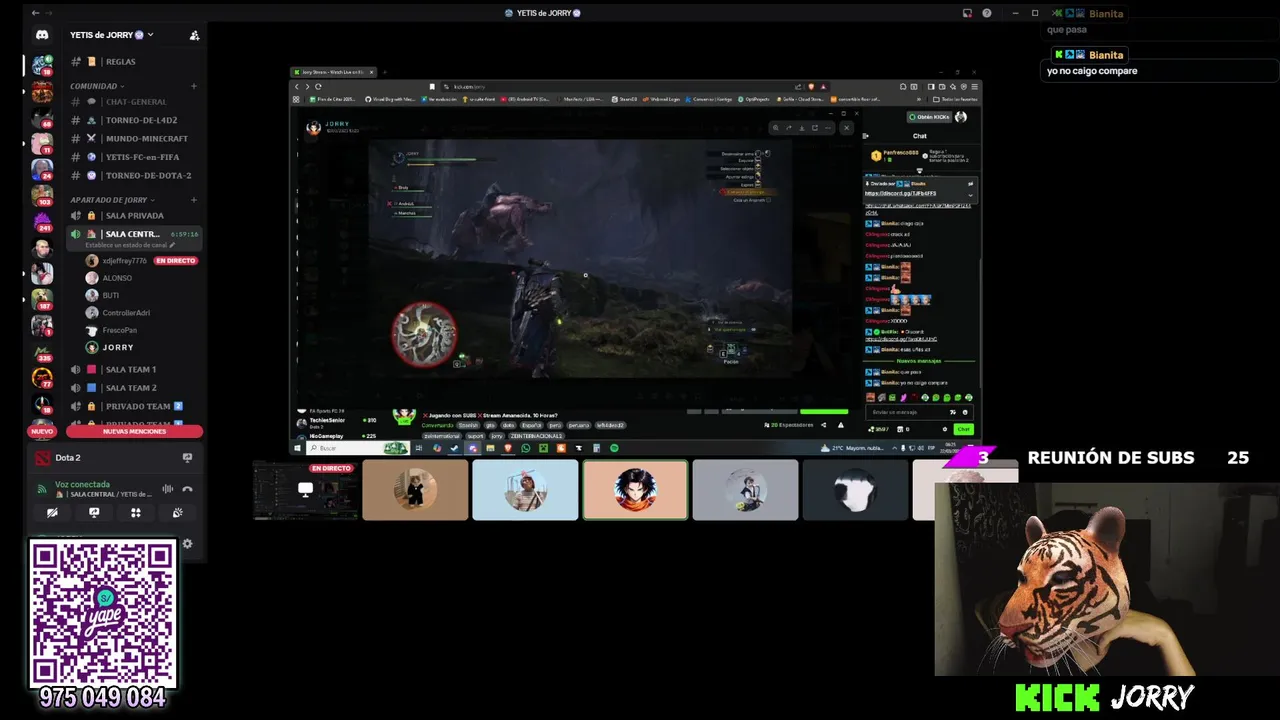Viewport: 1280px width, 720px height.
Task: Open the Discord server with badge 77
Action: (42, 378)
